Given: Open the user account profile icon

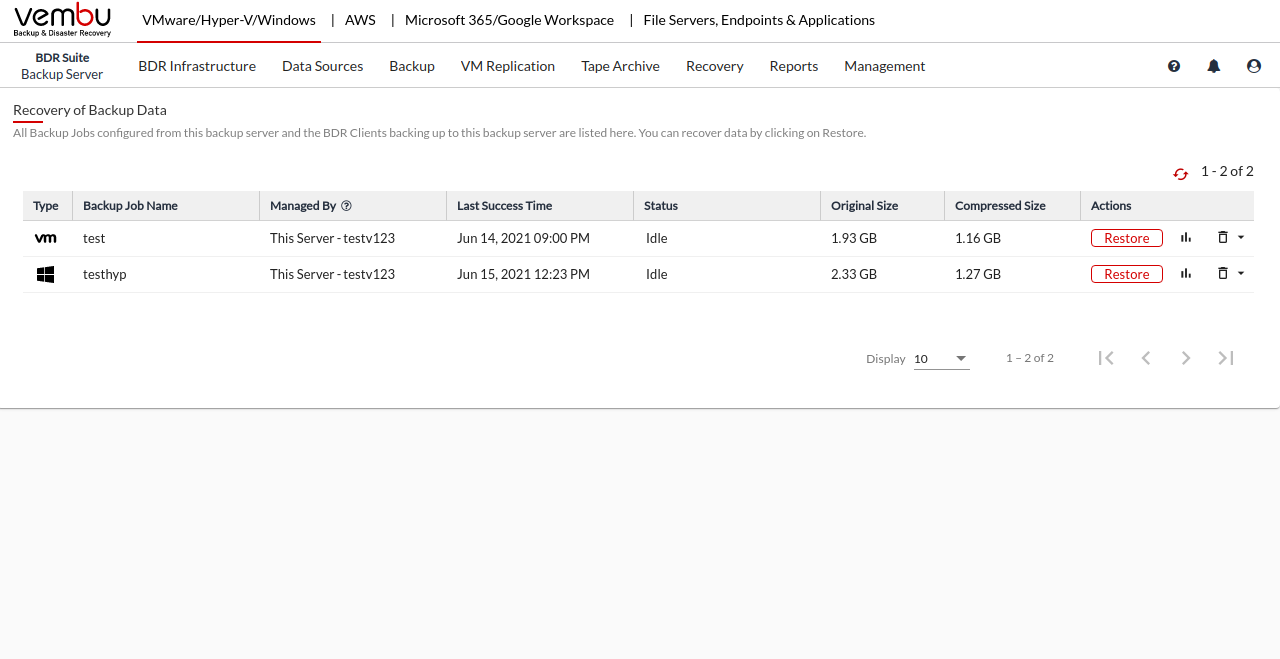Looking at the screenshot, I should point(1254,66).
